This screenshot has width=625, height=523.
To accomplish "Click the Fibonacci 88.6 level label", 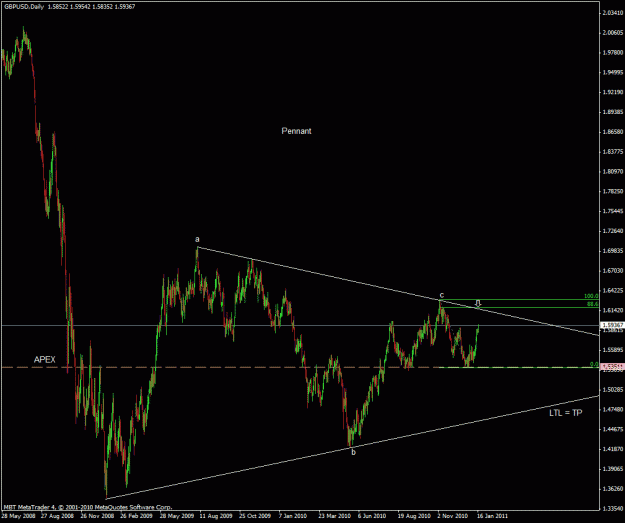I will (592, 304).
